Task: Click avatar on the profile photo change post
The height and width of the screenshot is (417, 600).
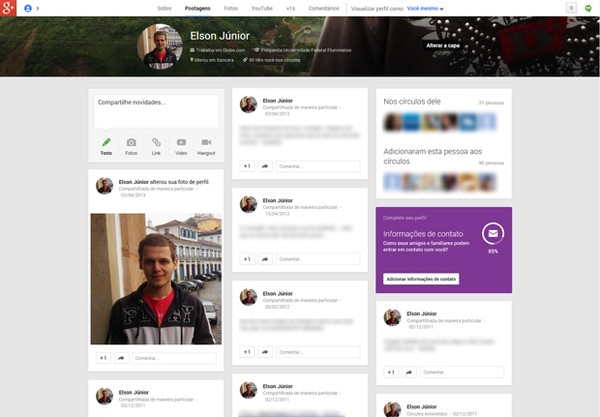Action: coord(104,186)
